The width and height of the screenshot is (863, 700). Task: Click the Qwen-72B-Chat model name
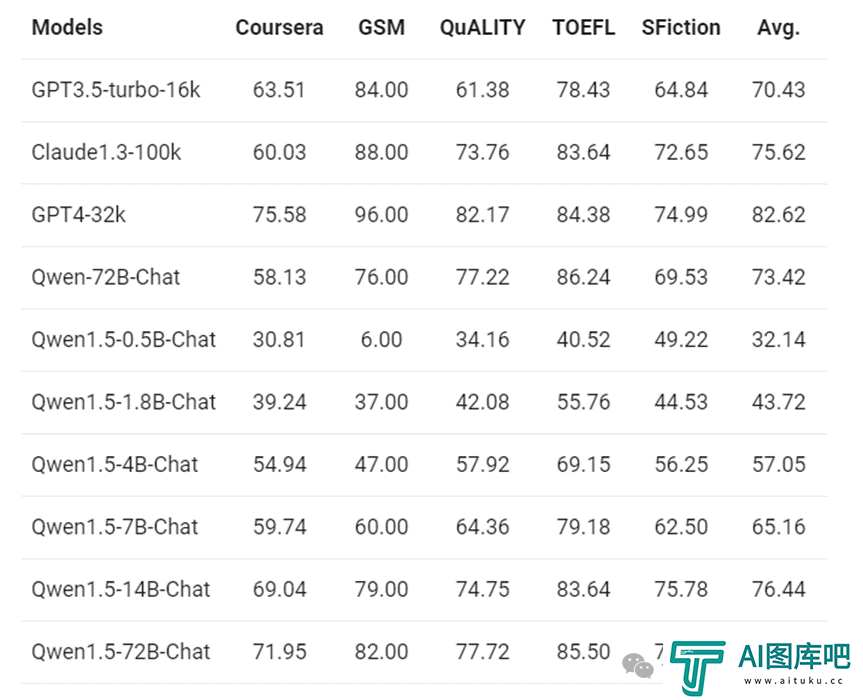[x=106, y=277]
